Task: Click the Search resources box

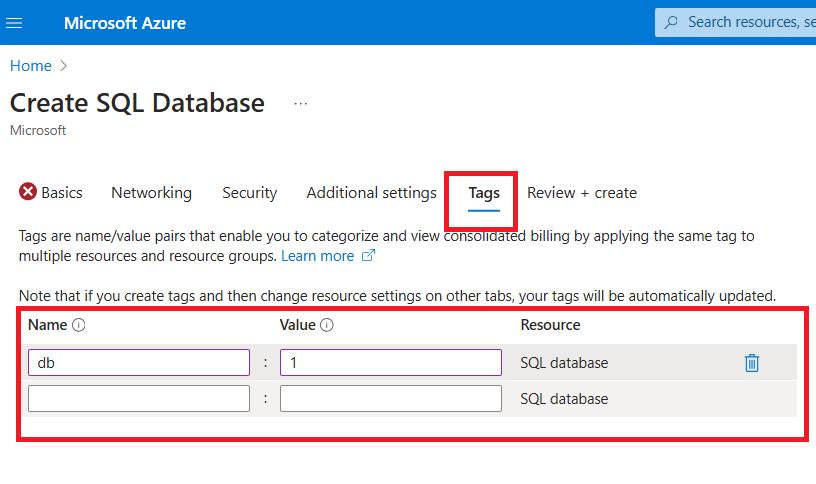Action: [735, 22]
